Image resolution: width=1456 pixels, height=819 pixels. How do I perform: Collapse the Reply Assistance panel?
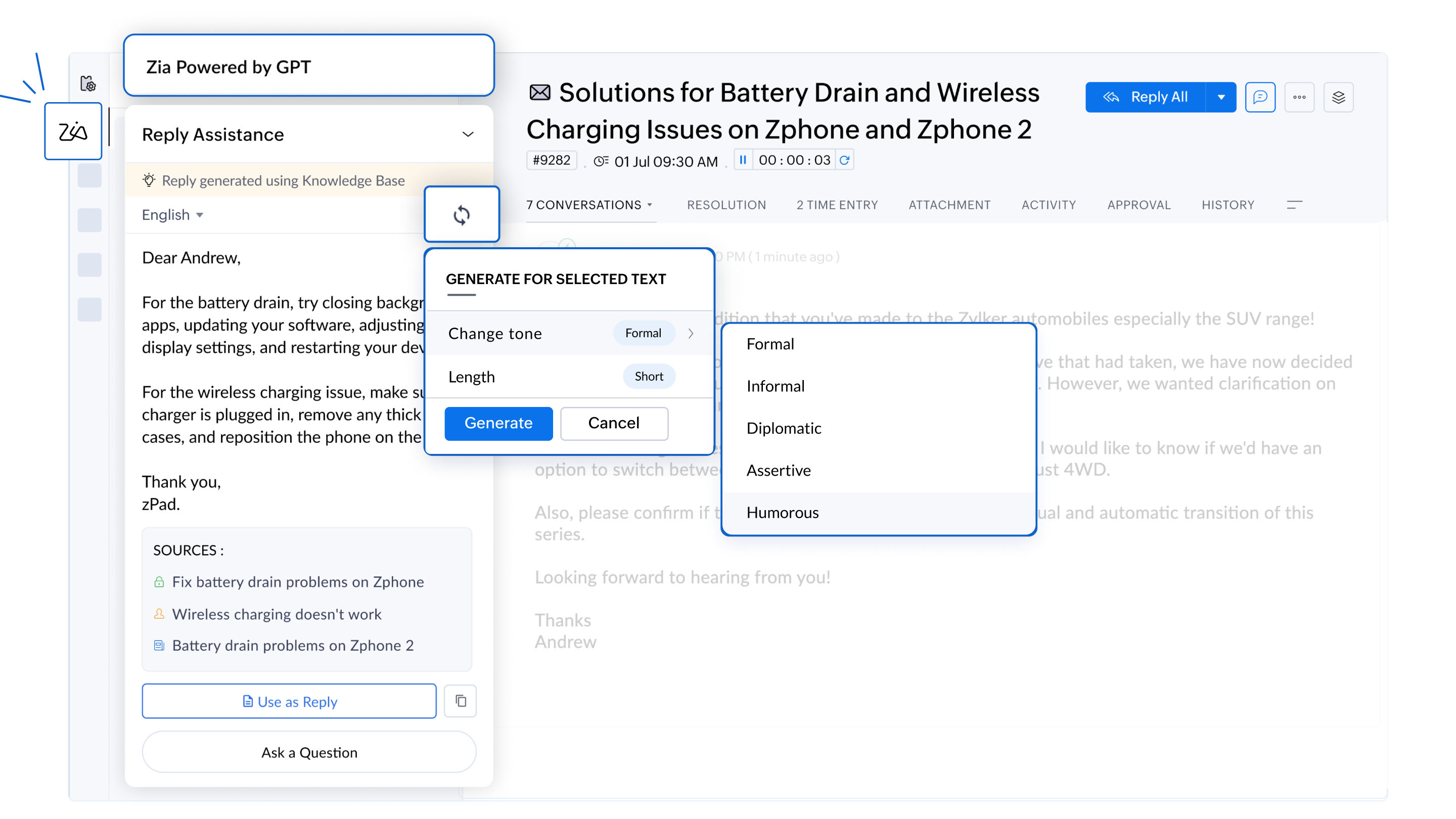coord(468,134)
